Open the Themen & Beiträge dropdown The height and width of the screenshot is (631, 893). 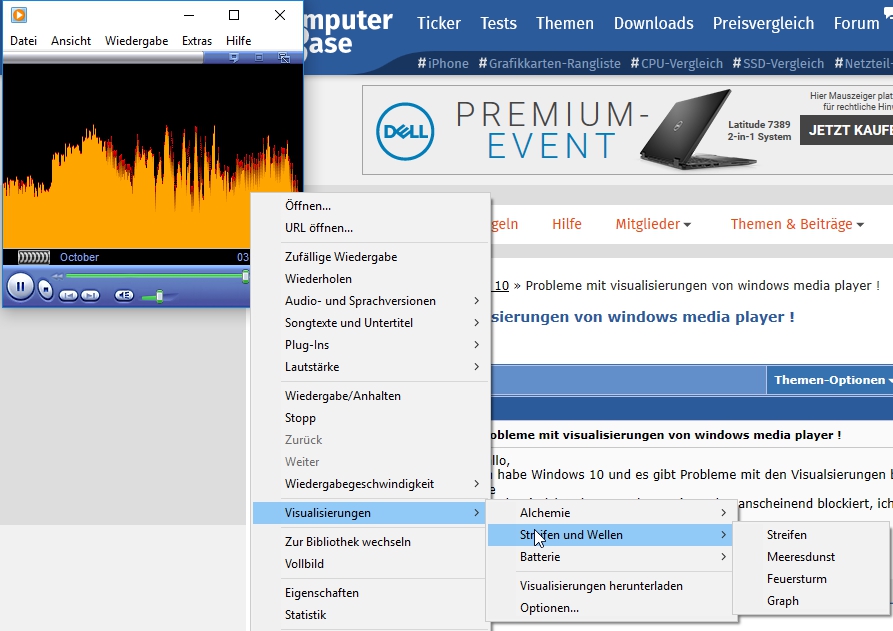pos(797,224)
